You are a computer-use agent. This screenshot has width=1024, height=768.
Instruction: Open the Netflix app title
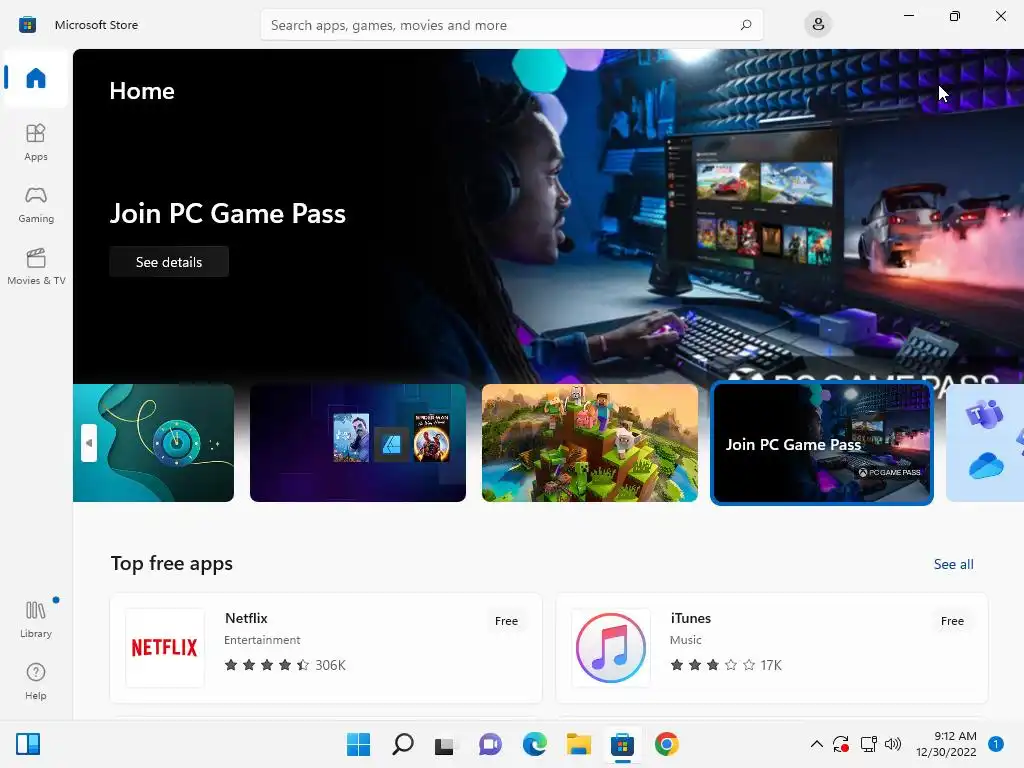[x=246, y=618]
